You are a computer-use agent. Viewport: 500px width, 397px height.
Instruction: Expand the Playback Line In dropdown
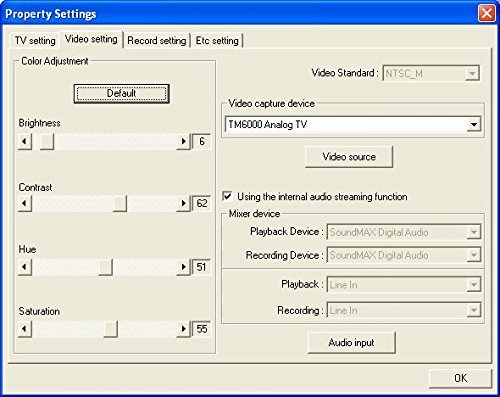404,284
